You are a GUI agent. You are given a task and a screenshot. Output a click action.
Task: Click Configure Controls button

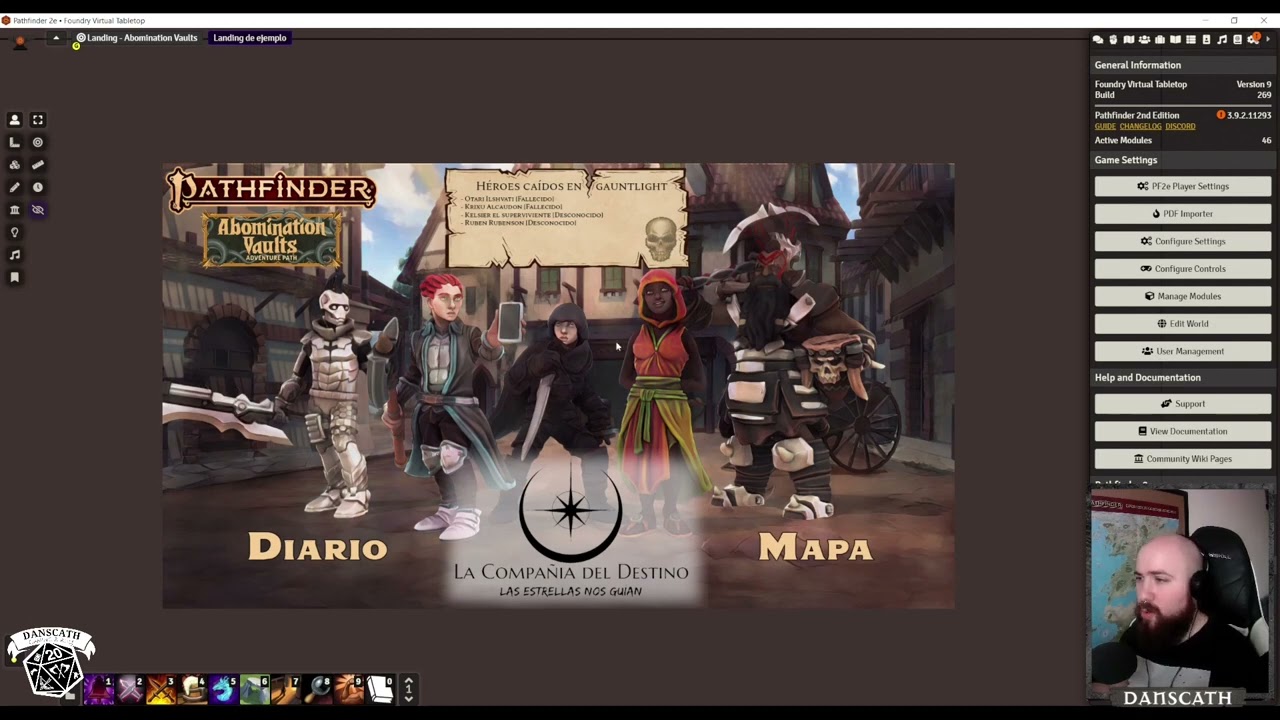pos(1183,269)
